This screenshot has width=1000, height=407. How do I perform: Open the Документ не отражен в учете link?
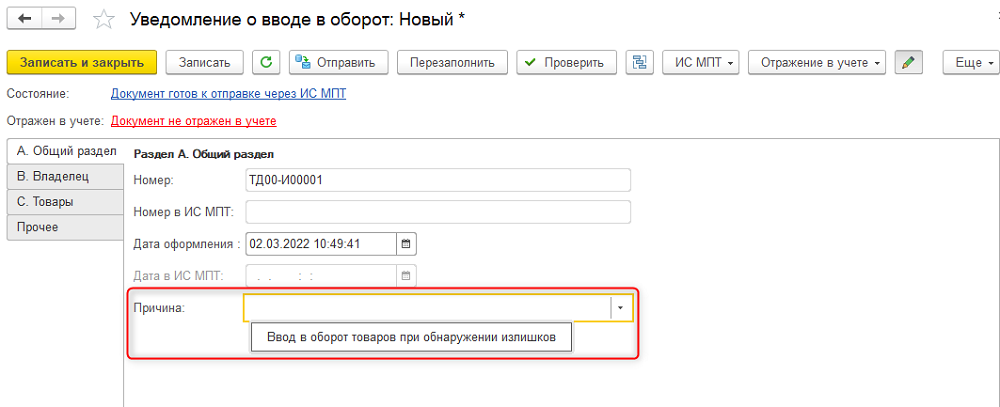point(194,121)
